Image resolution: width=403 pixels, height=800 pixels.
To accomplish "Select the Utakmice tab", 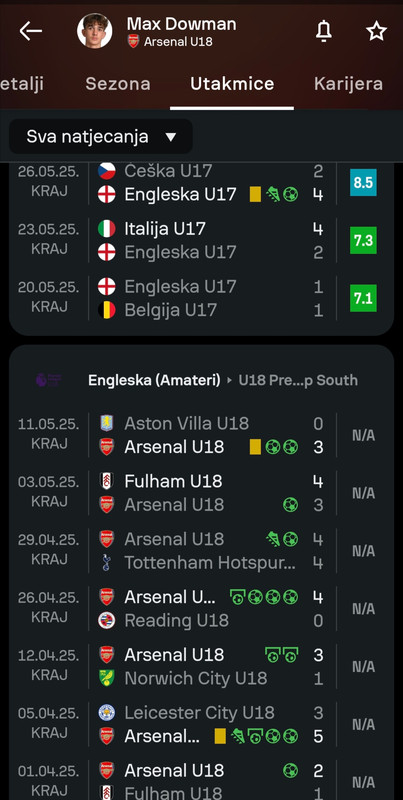I will click(x=232, y=84).
